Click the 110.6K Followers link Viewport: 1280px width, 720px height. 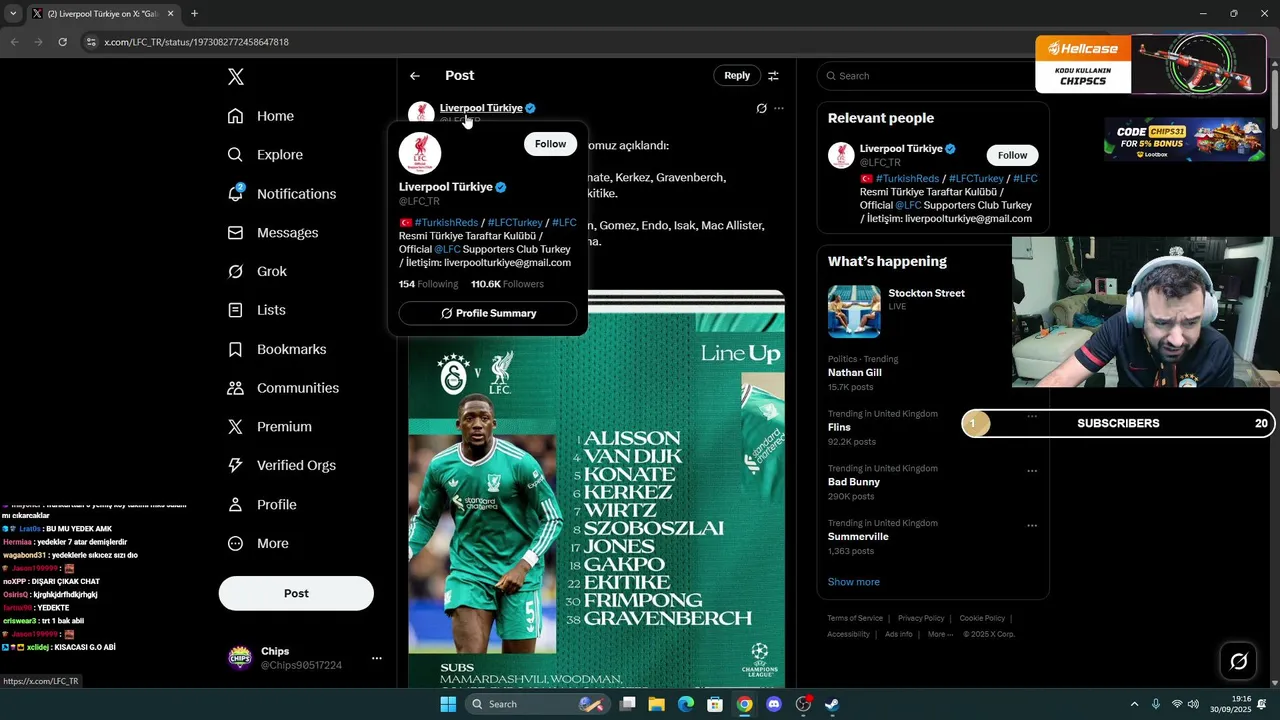[507, 284]
